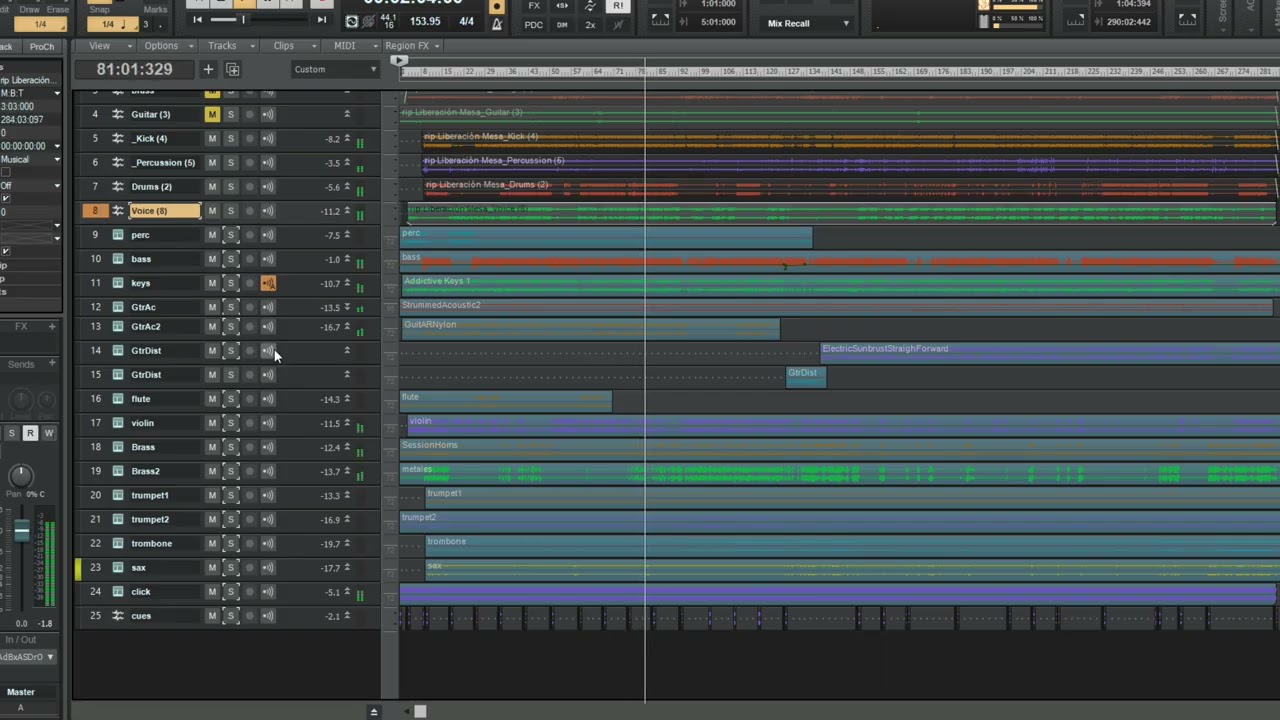Toggle the PDC override button
The height and width of the screenshot is (720, 1280).
coord(534,24)
